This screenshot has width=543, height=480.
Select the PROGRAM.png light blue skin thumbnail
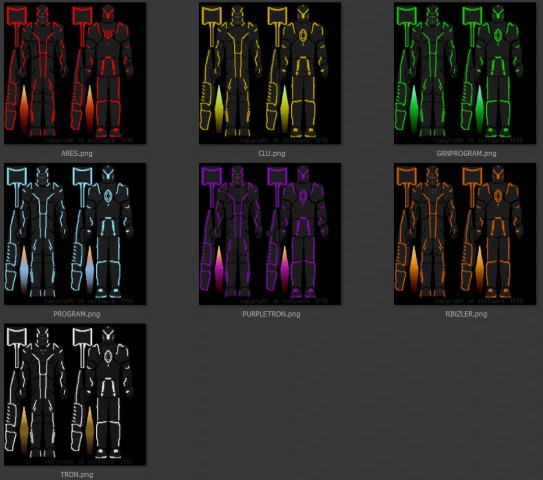(75, 234)
